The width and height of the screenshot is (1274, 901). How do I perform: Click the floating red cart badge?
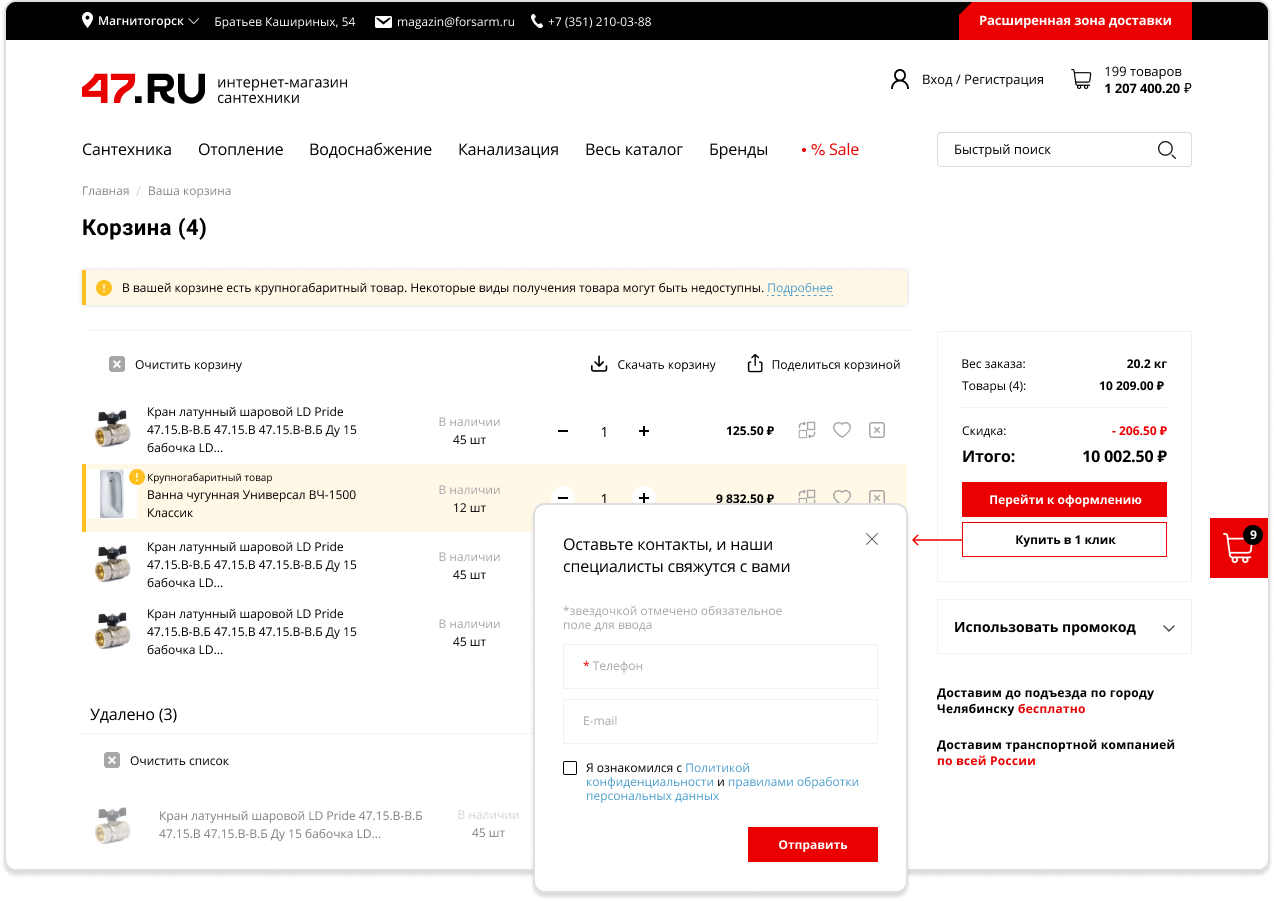click(1239, 548)
